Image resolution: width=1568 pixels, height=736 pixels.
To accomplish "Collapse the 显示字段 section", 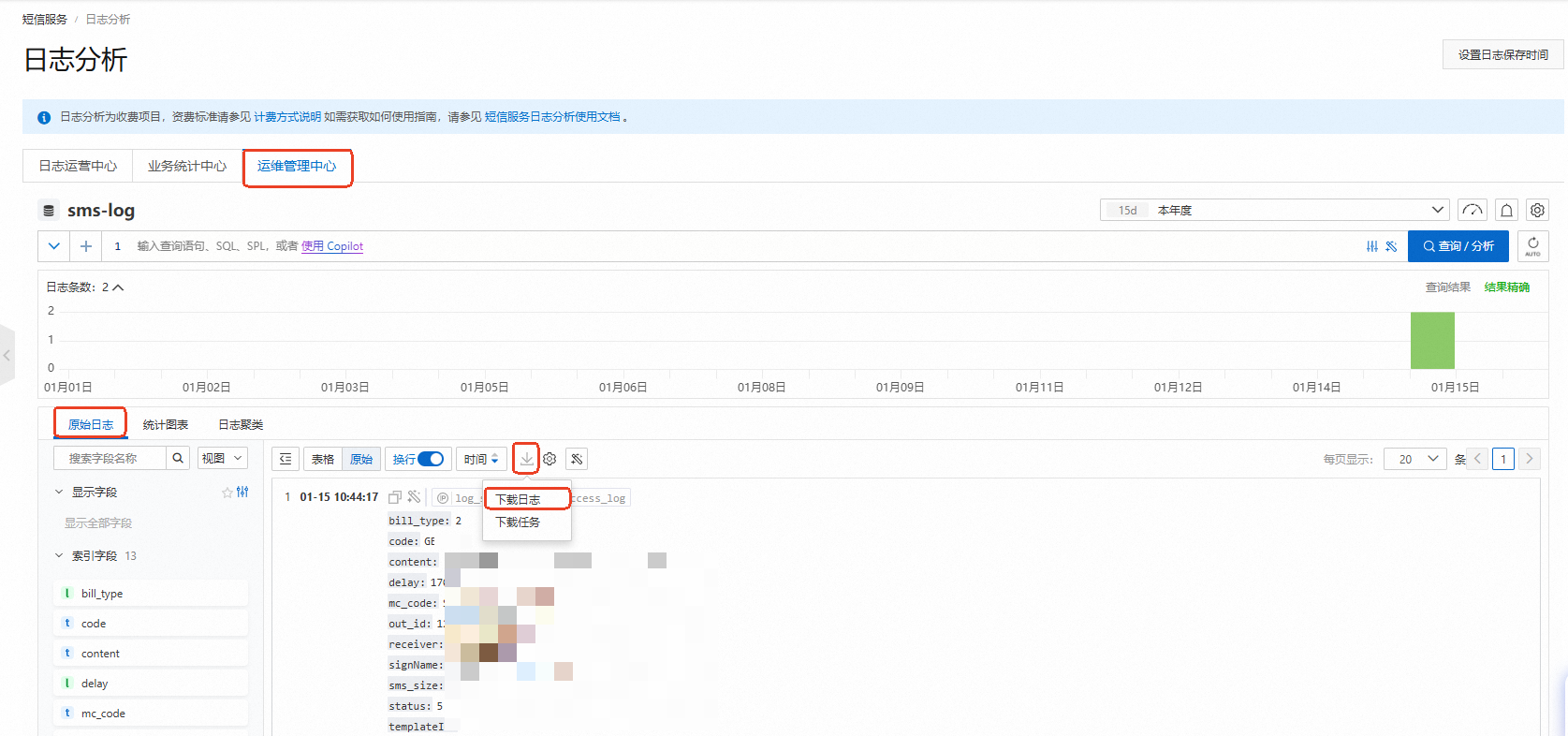I will click(x=59, y=492).
